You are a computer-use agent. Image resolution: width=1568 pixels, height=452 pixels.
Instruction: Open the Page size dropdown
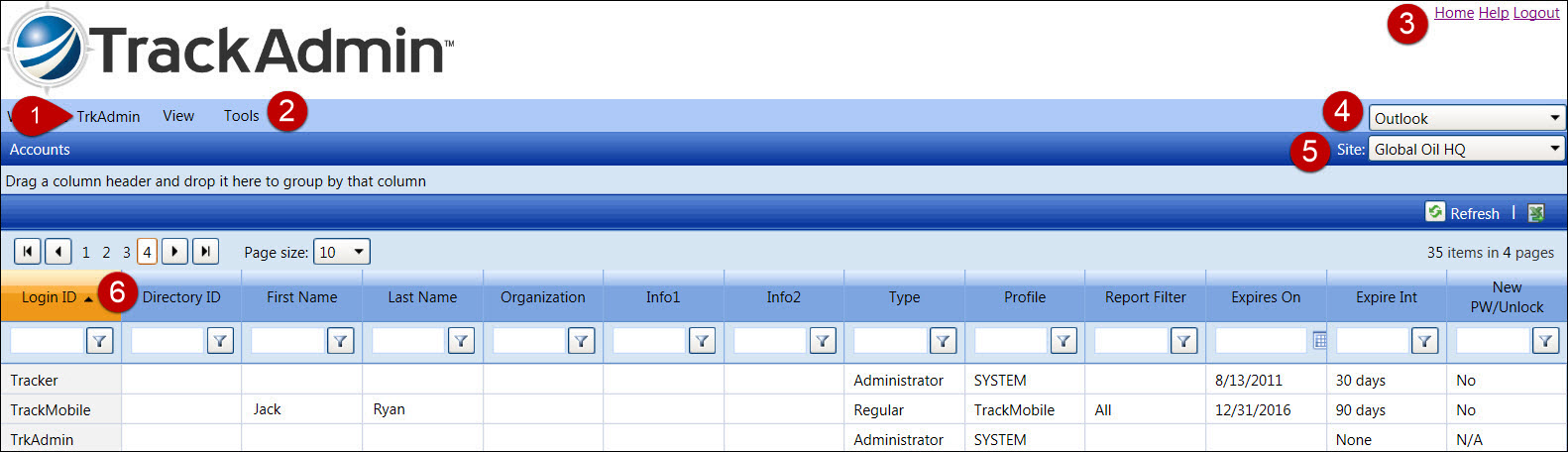(342, 252)
